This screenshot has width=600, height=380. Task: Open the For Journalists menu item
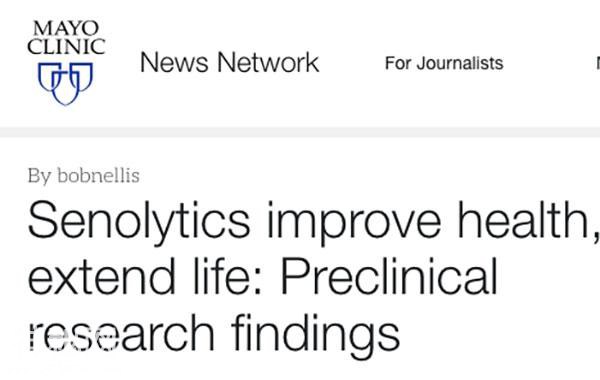tap(444, 63)
